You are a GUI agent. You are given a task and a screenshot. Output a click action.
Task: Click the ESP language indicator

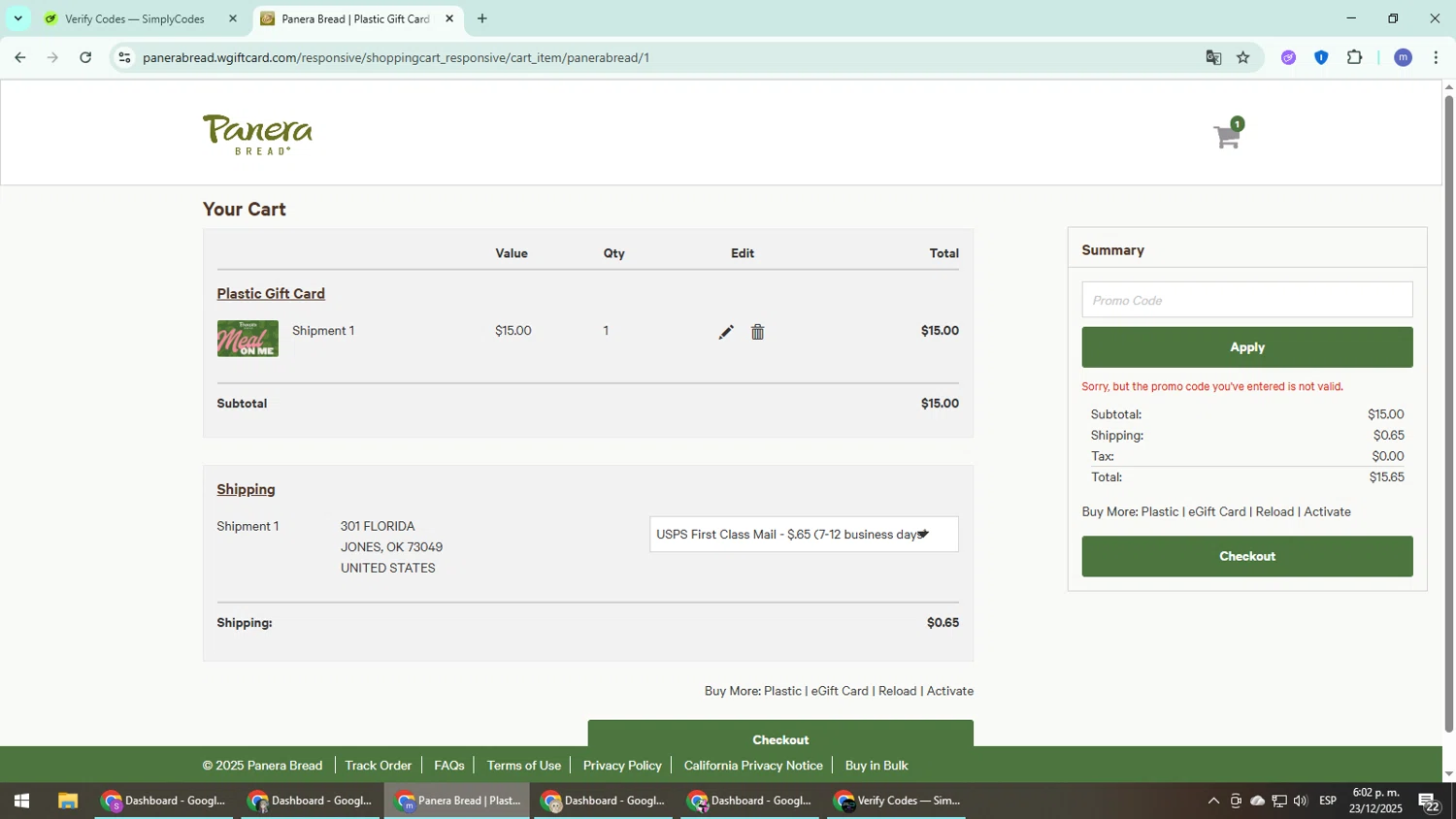pyautogui.click(x=1328, y=801)
